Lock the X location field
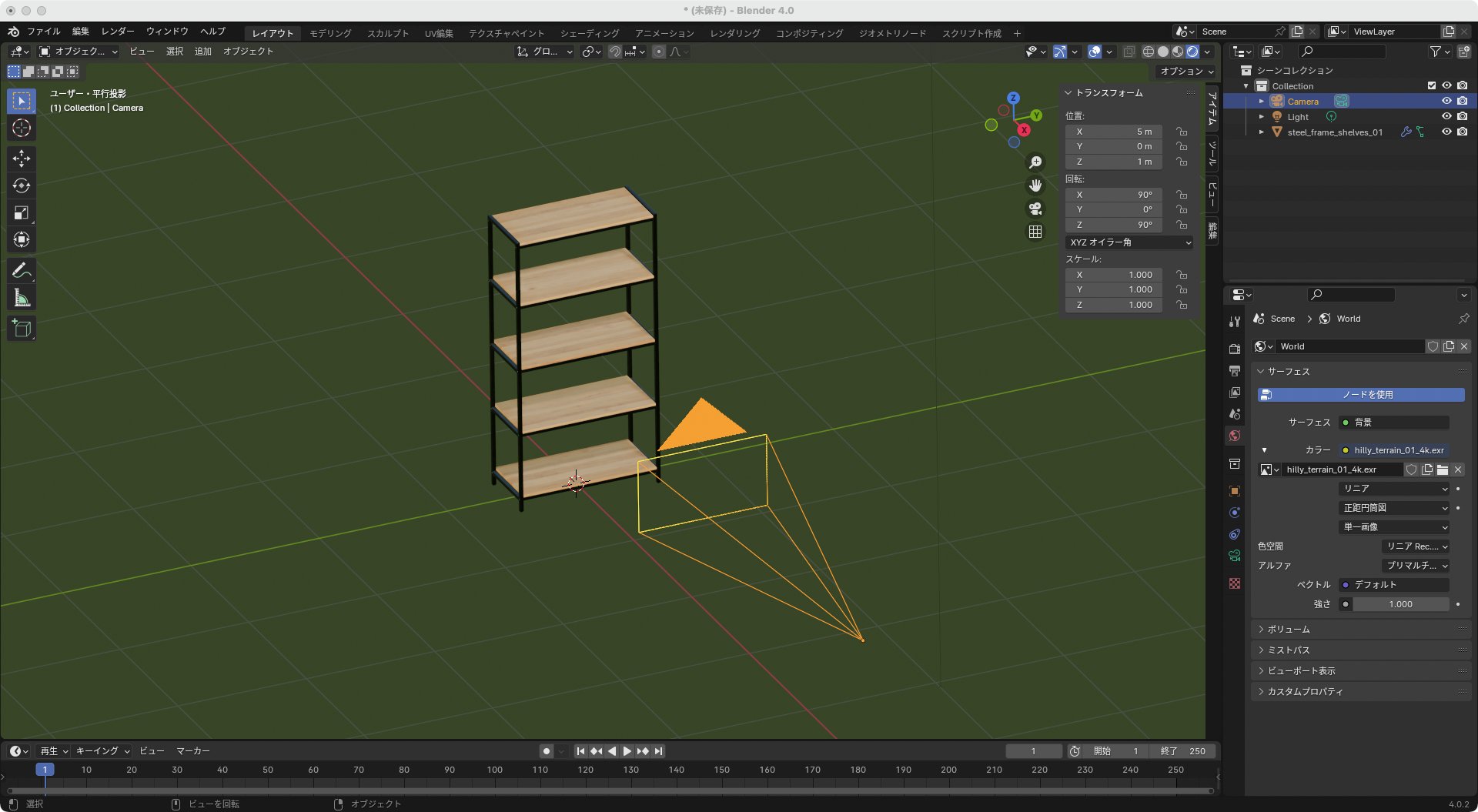The height and width of the screenshot is (812, 1478). click(x=1182, y=132)
